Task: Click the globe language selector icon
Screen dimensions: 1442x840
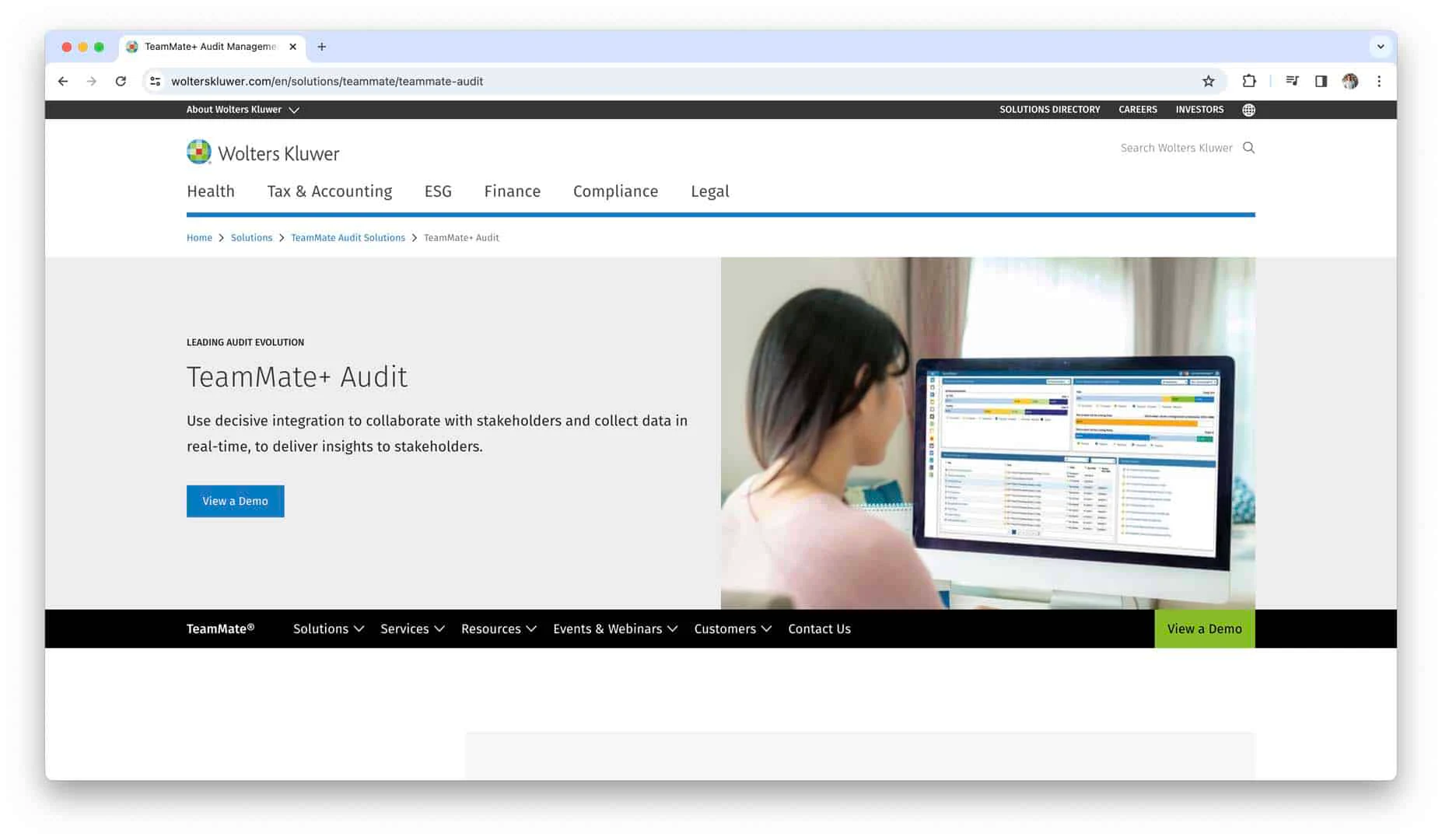Action: (1248, 110)
